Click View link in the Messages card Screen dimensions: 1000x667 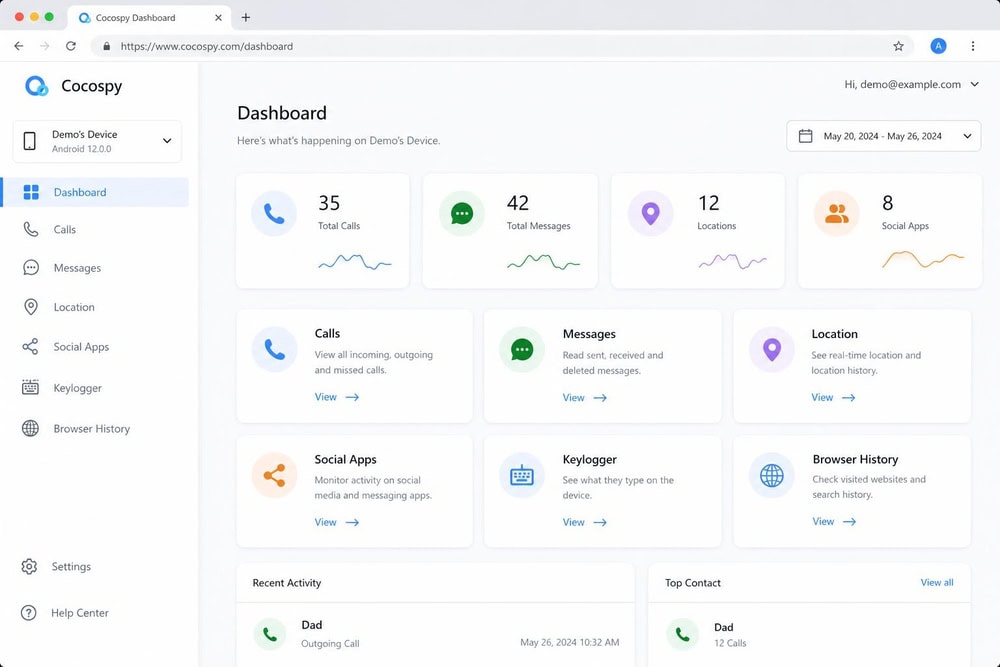coord(584,397)
